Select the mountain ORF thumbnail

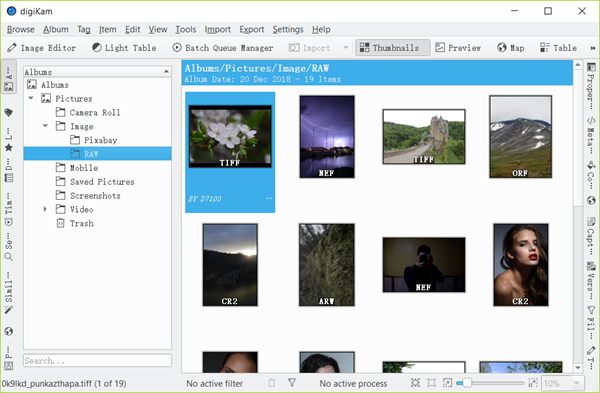[520, 137]
